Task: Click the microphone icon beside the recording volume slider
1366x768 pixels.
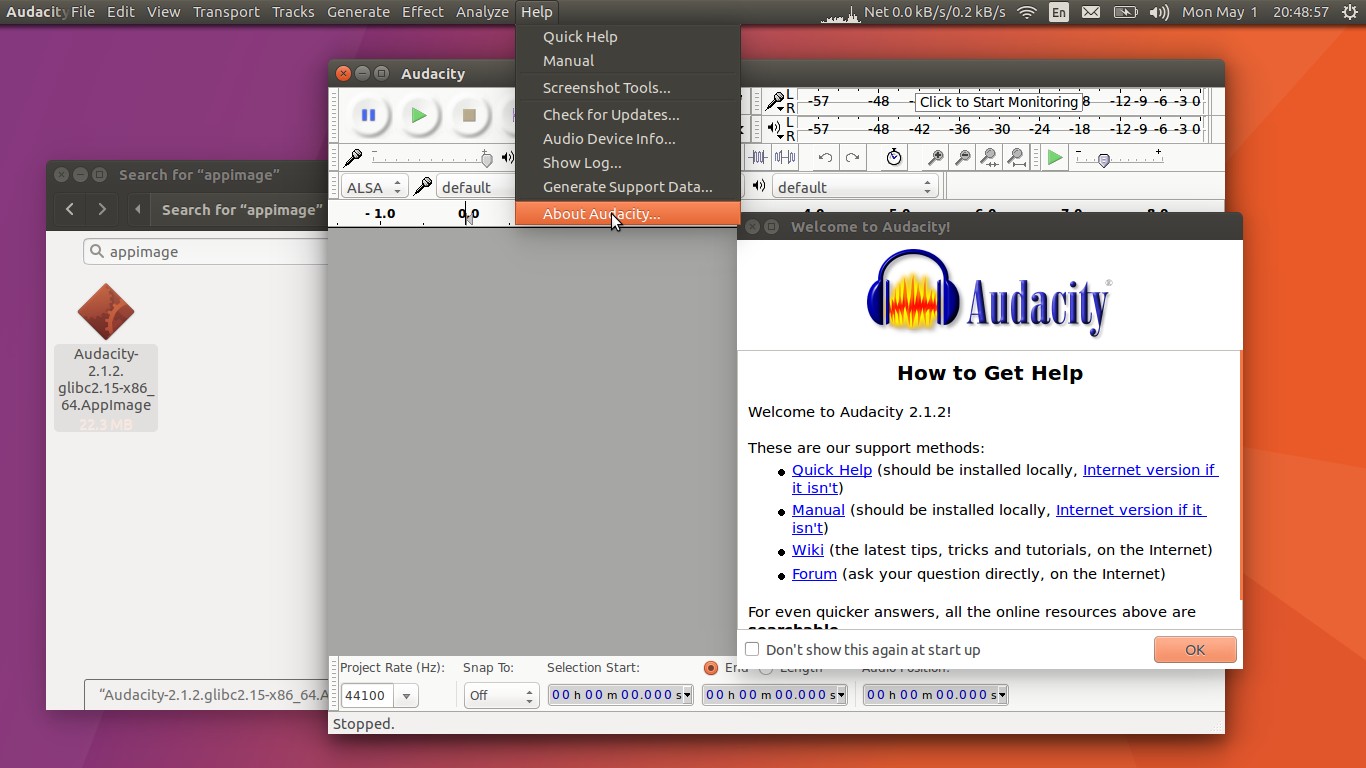Action: click(353, 158)
